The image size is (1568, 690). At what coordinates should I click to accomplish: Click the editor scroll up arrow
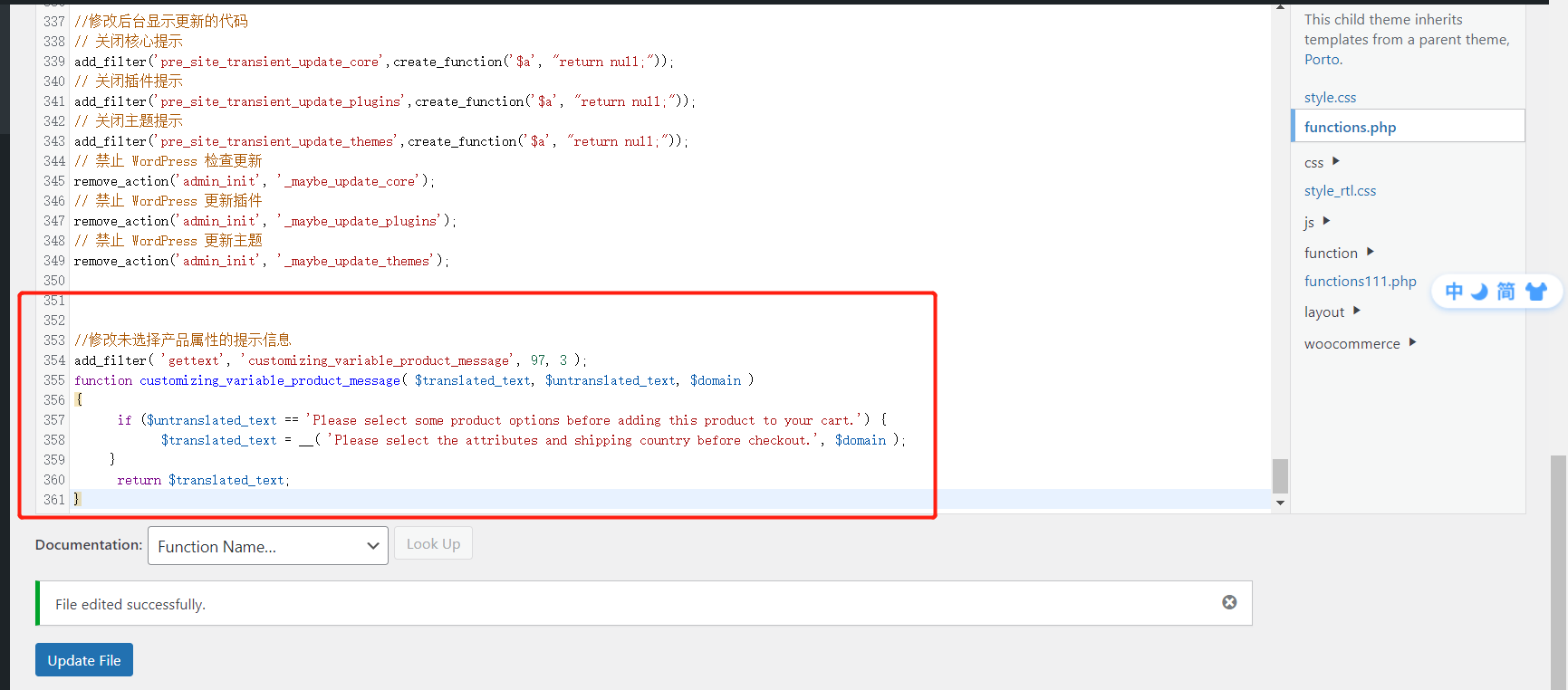point(1280,7)
